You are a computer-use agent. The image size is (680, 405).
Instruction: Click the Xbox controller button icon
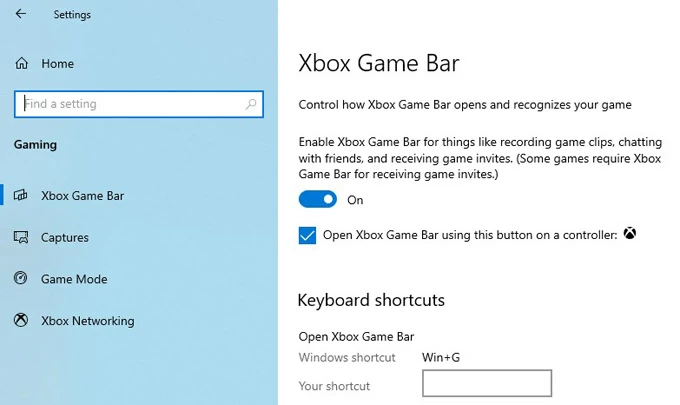pos(630,233)
